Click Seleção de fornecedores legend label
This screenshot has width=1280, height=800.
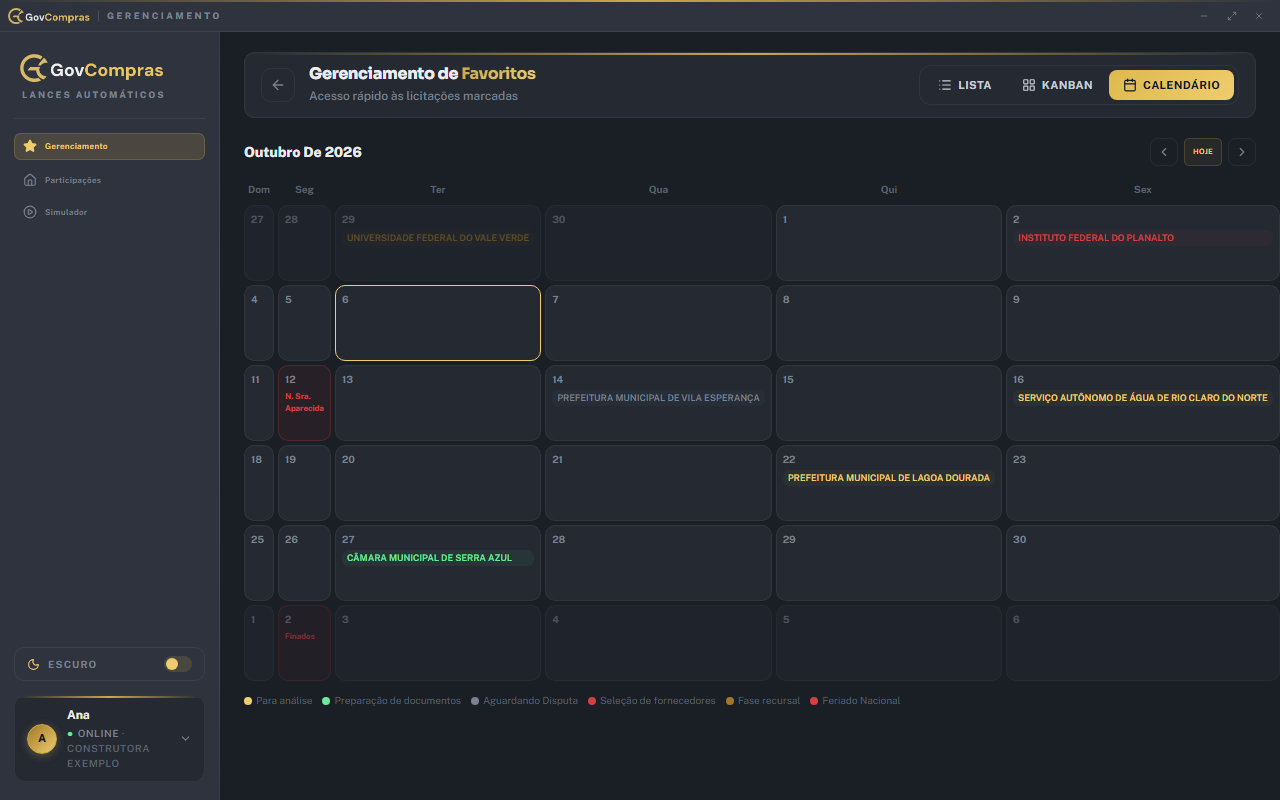click(658, 701)
